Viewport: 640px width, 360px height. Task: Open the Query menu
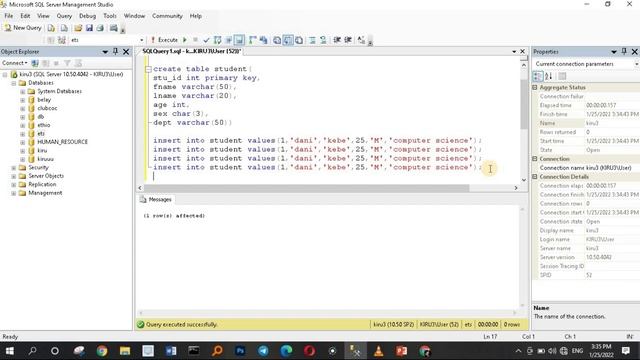(x=64, y=16)
